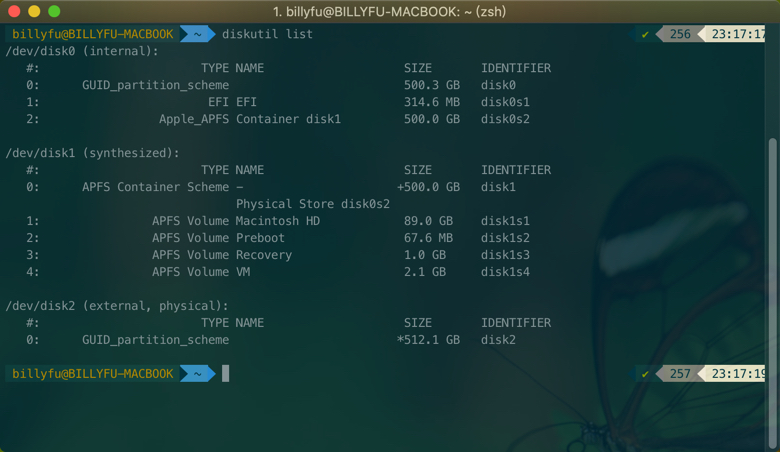Click 'APFS Volume Macintosh HD' row

tap(236, 221)
